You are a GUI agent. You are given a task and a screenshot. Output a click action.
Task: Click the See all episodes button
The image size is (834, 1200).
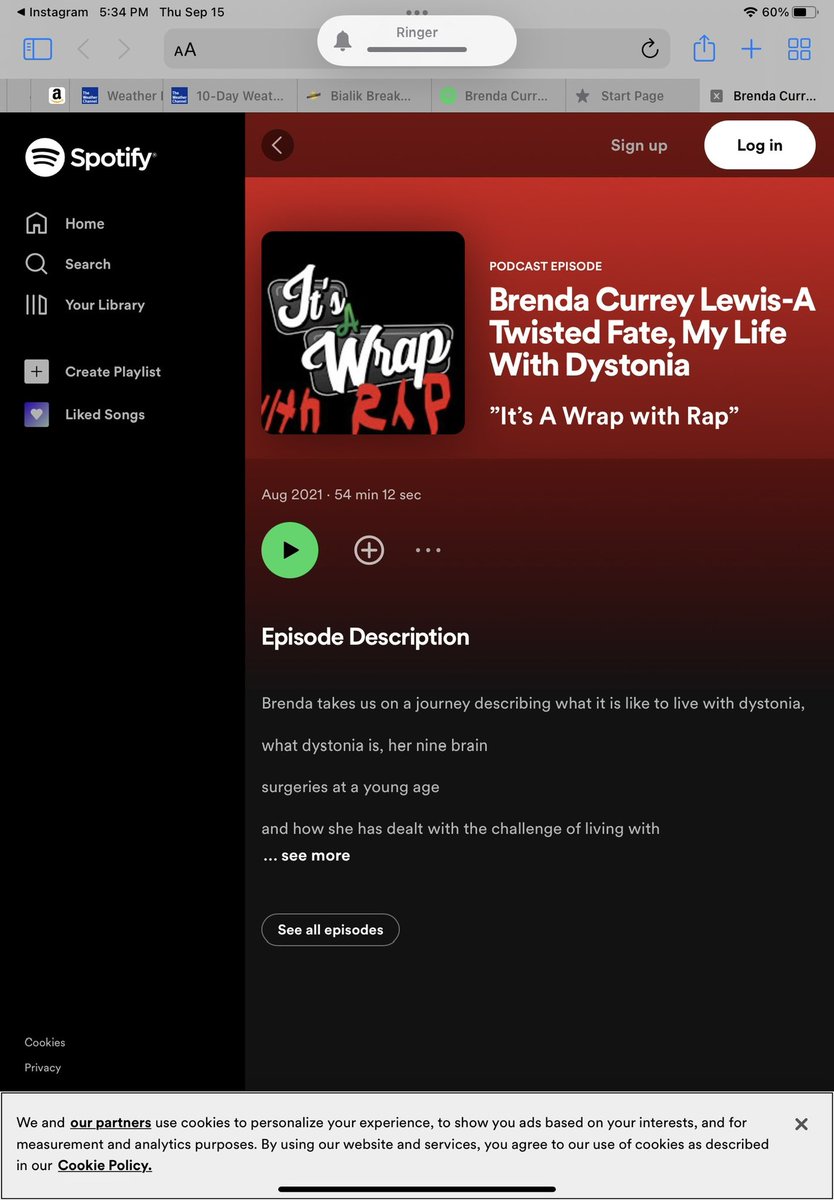[x=330, y=930]
